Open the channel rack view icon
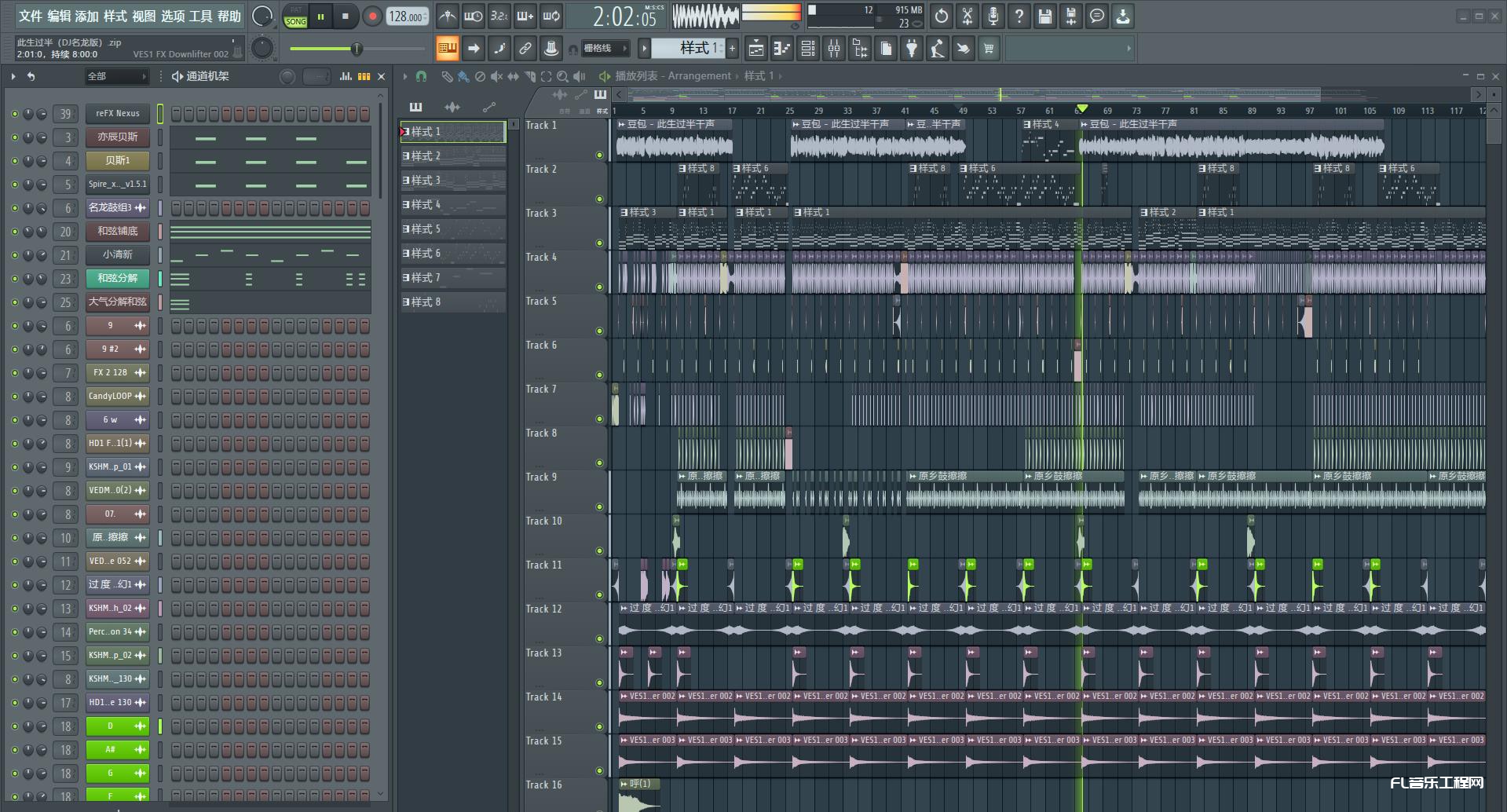Viewport: 1507px width, 812px height. point(807,49)
